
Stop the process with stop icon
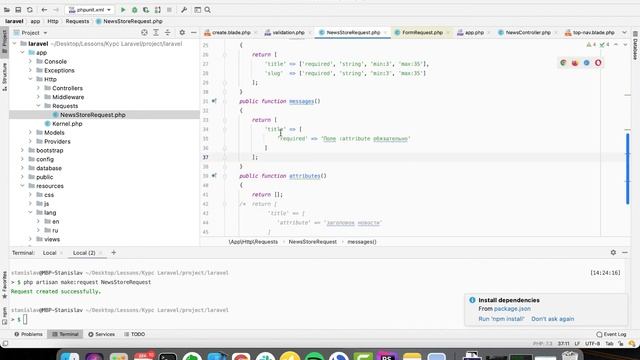pyautogui.click(x=169, y=10)
